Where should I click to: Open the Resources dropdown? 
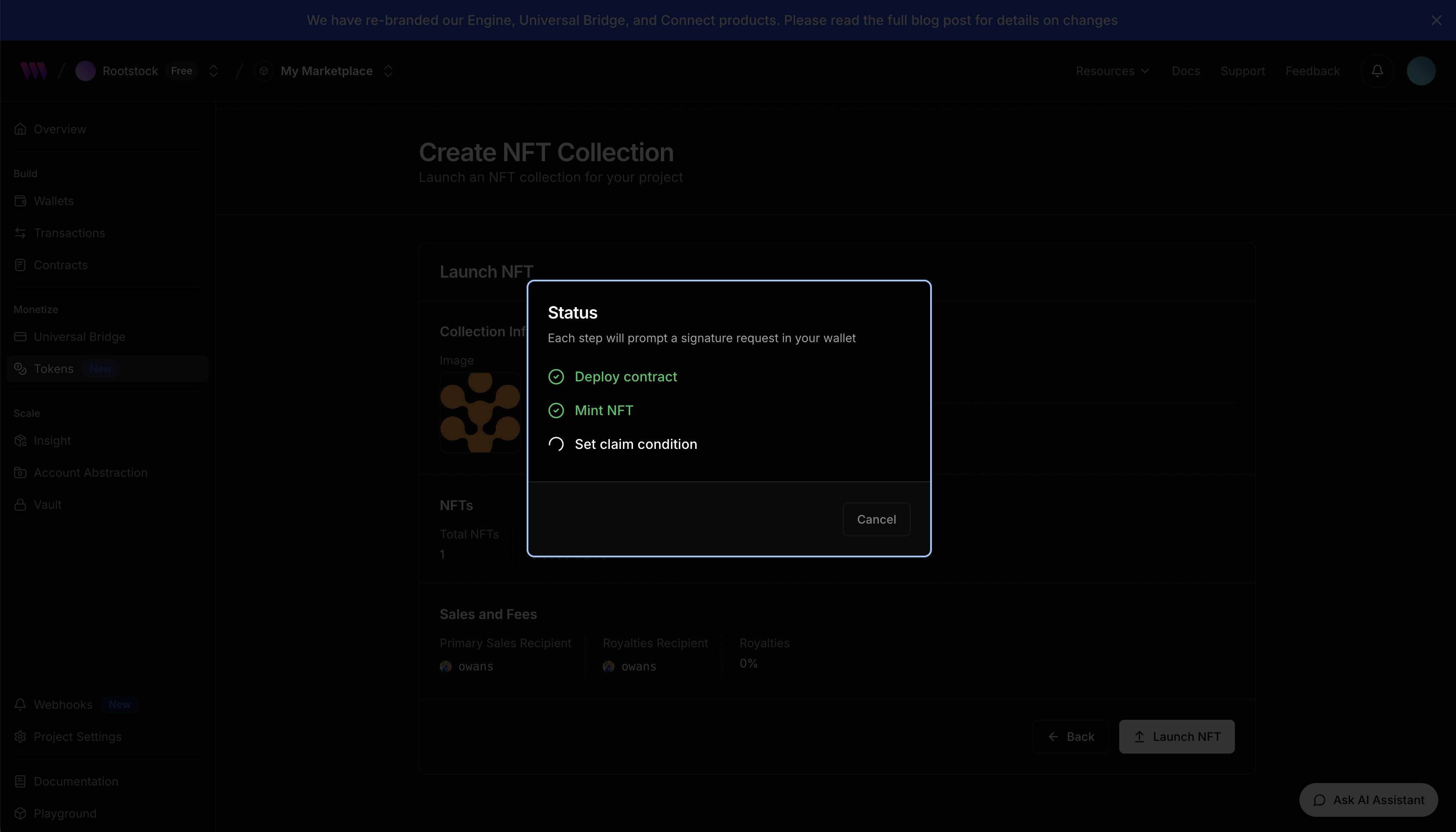point(1111,70)
